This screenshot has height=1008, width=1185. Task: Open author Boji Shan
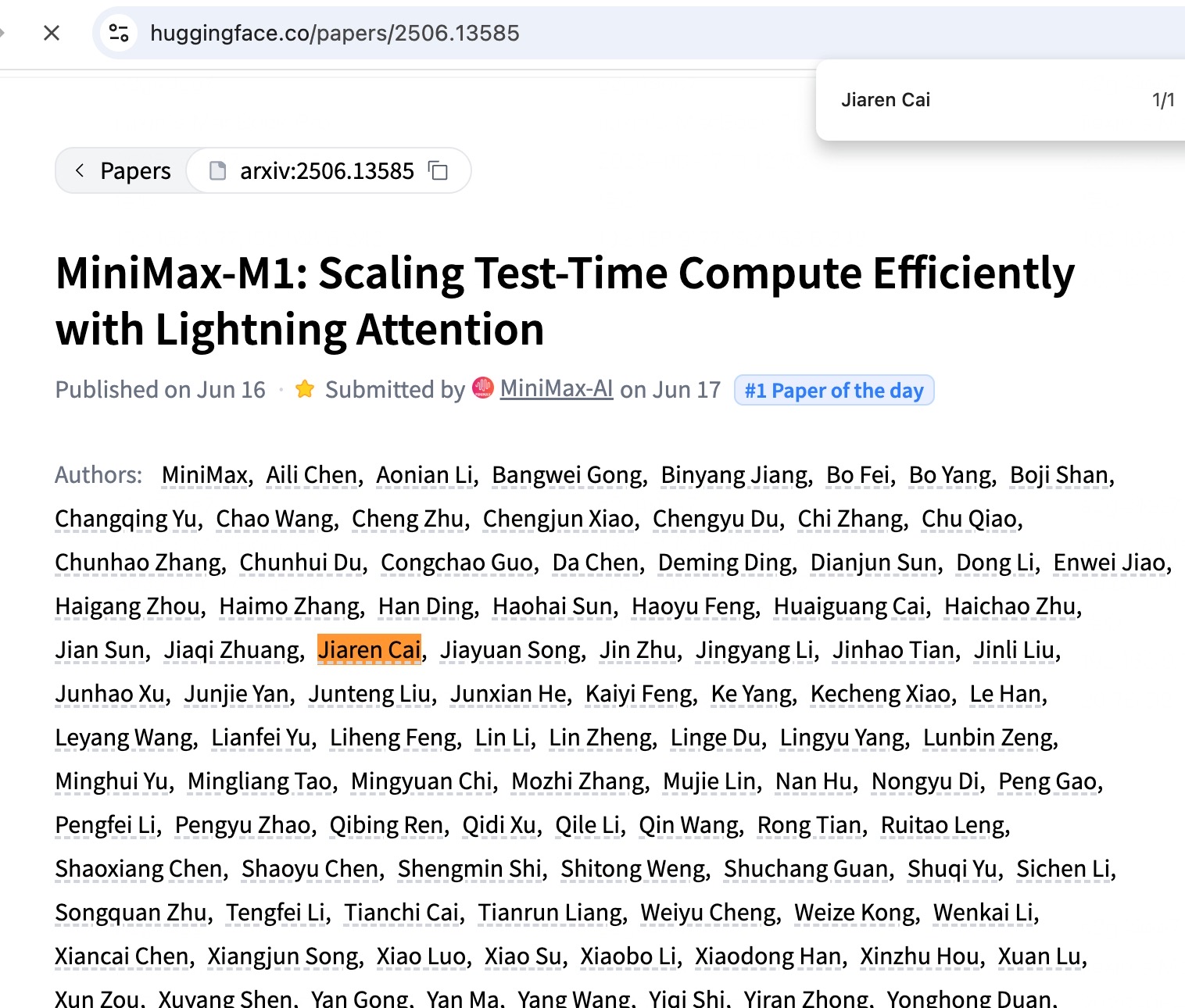(1059, 475)
